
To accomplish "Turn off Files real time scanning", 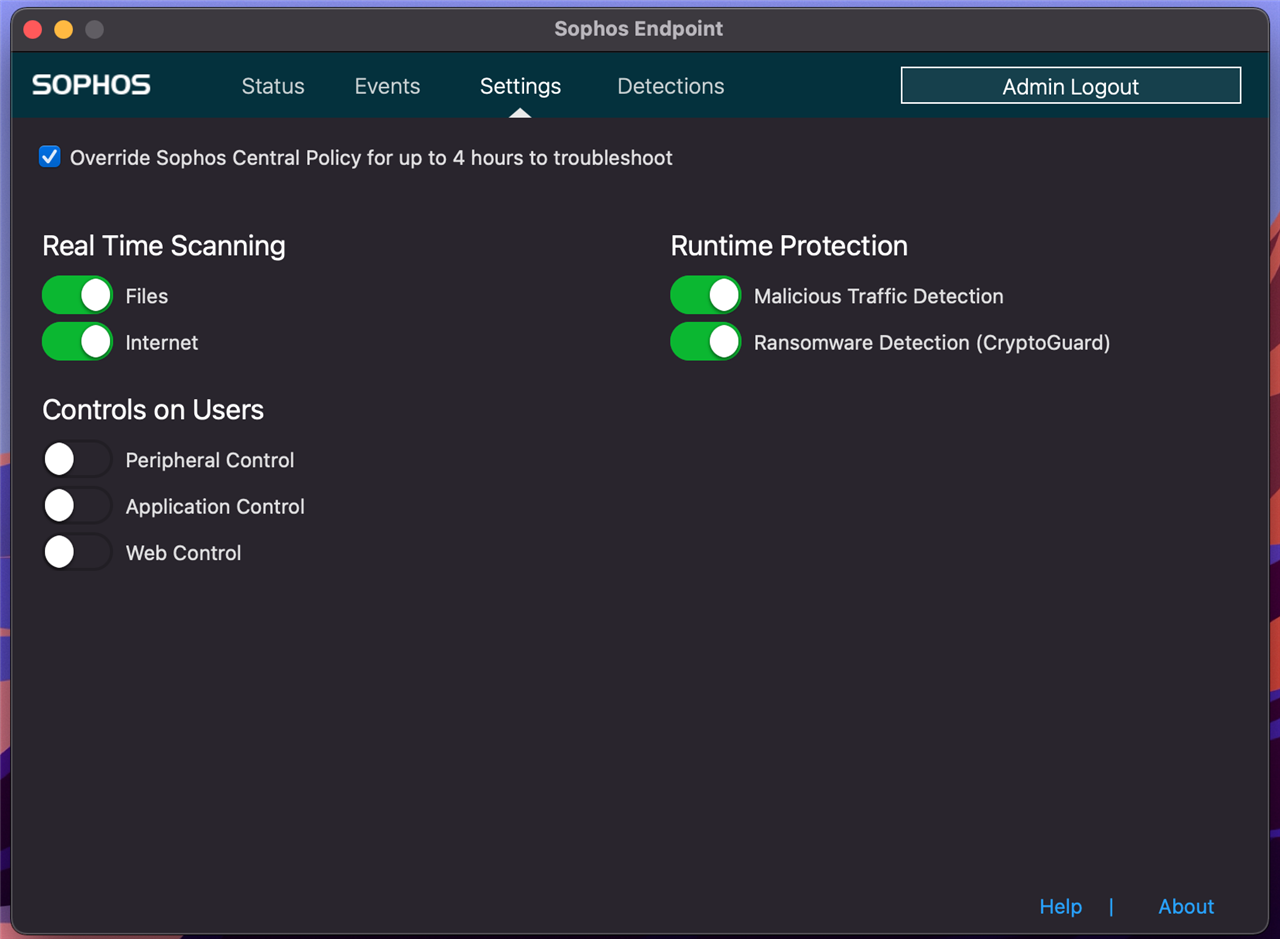I will [x=77, y=296].
